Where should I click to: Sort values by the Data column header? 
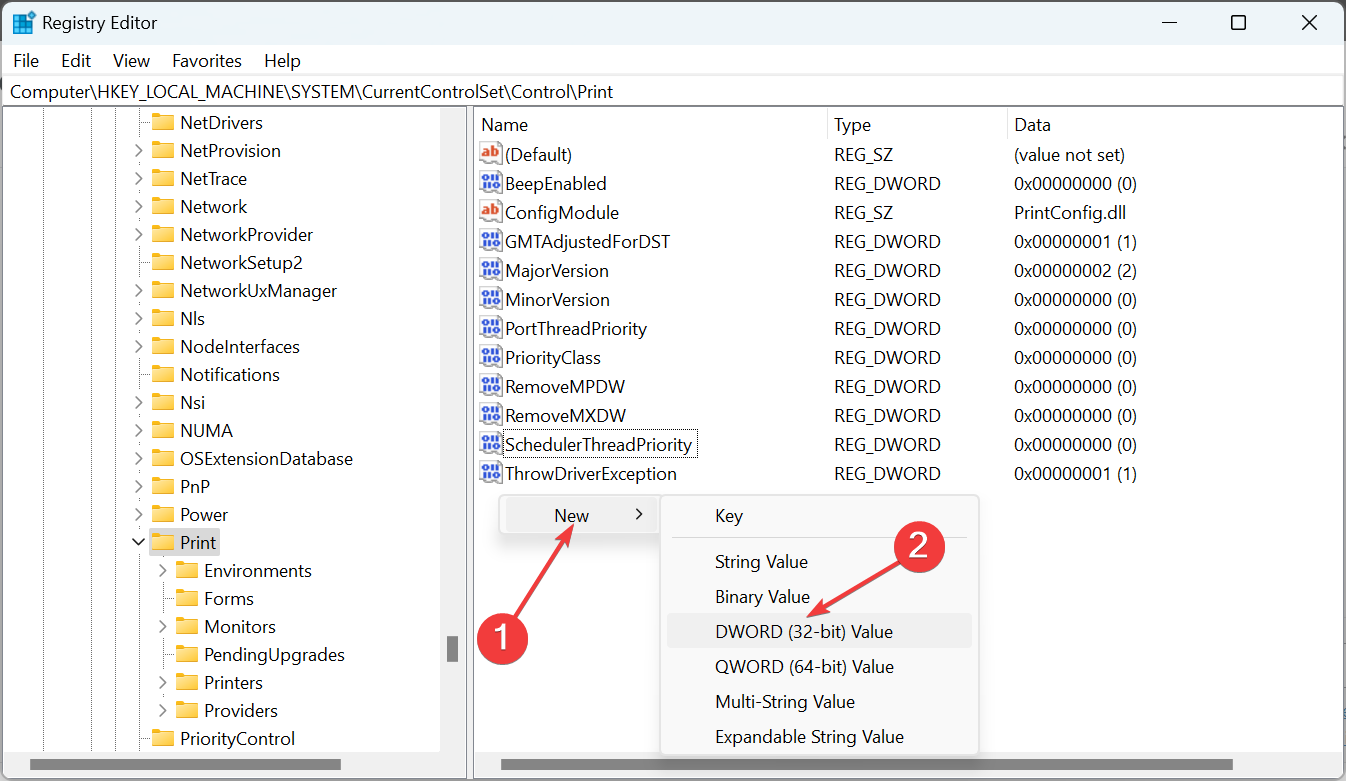click(x=1174, y=125)
